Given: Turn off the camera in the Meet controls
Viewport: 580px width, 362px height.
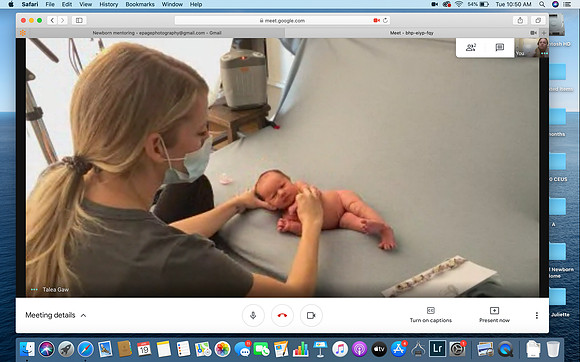Looking at the screenshot, I should pos(311,315).
